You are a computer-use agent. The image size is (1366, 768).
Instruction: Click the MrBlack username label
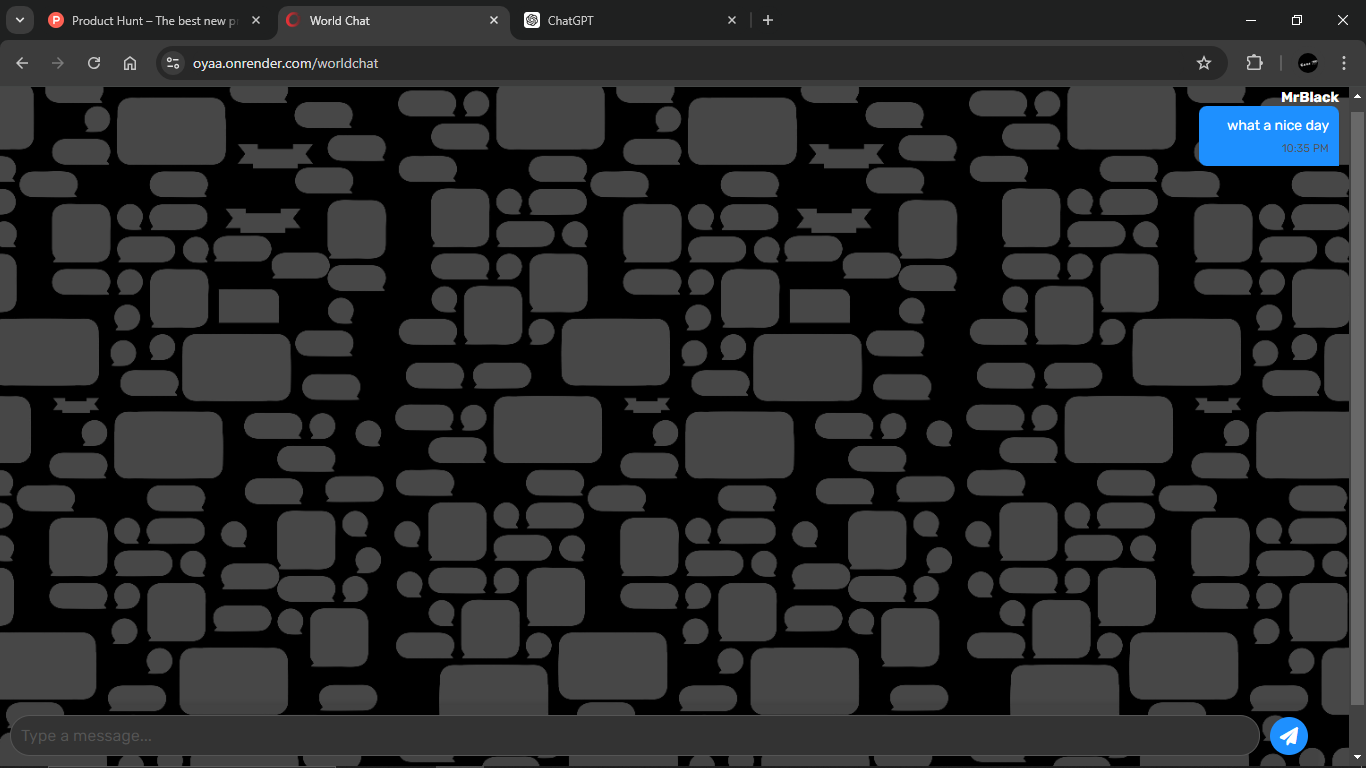pyautogui.click(x=1309, y=97)
